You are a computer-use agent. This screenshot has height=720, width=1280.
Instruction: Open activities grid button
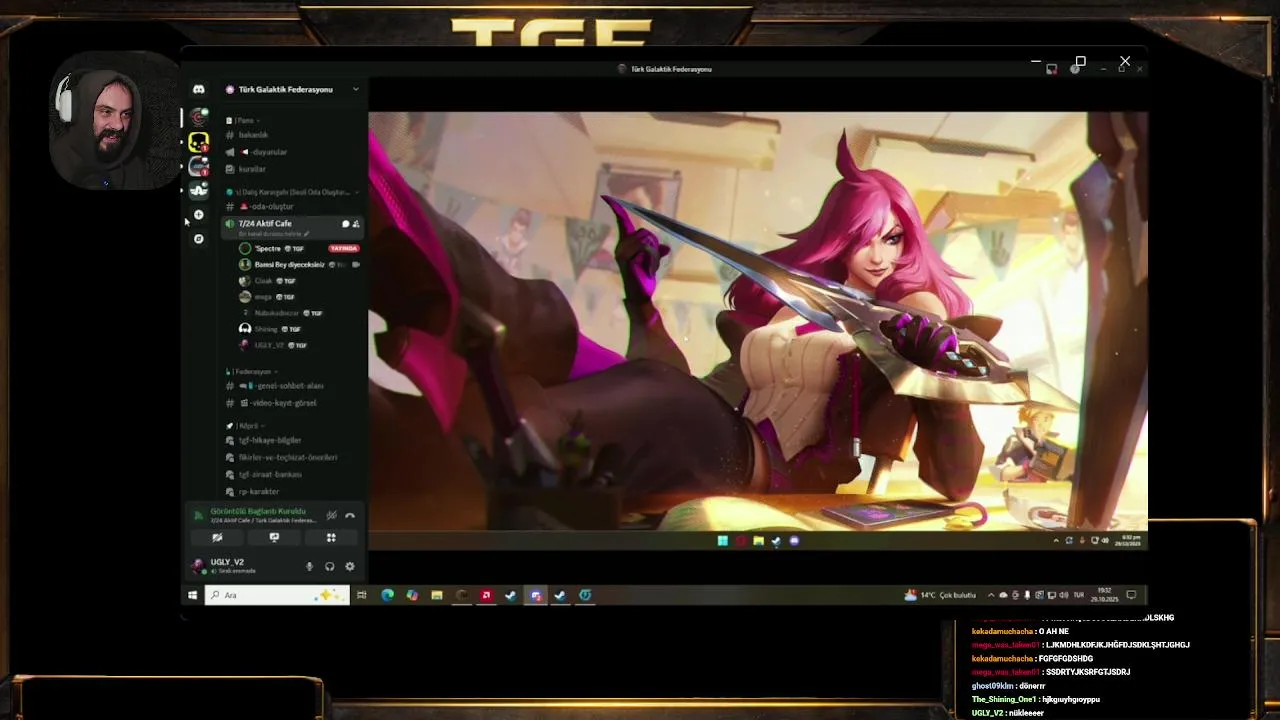[x=331, y=538]
